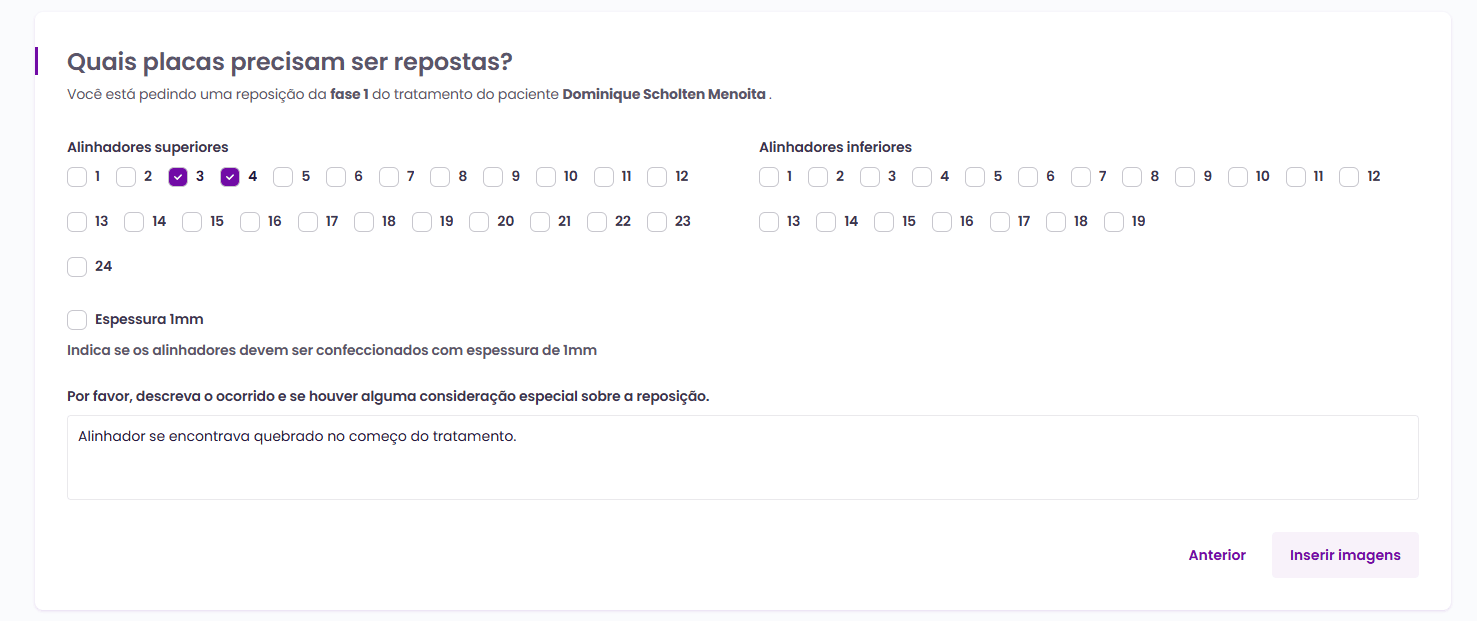The image size is (1477, 621).
Task: Select lower aligner 13 checkbox
Action: tap(769, 222)
